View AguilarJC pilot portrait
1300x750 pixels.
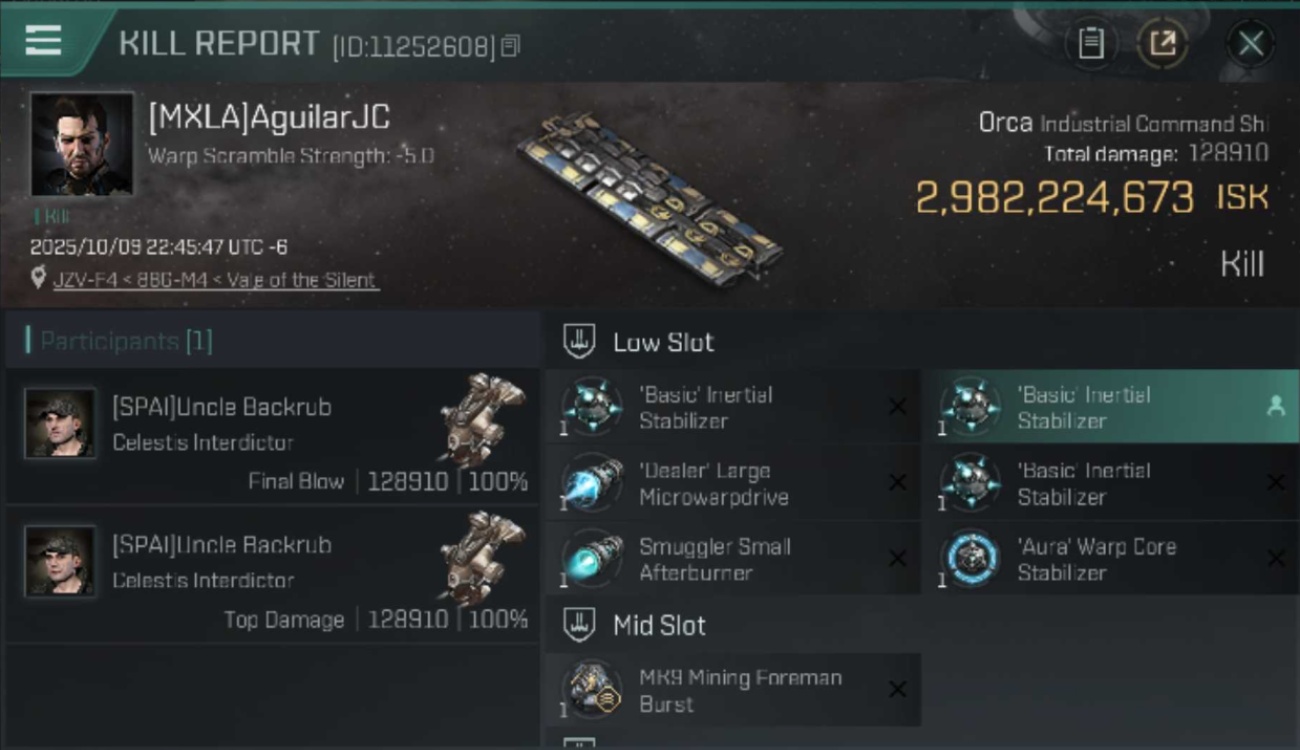coord(82,144)
